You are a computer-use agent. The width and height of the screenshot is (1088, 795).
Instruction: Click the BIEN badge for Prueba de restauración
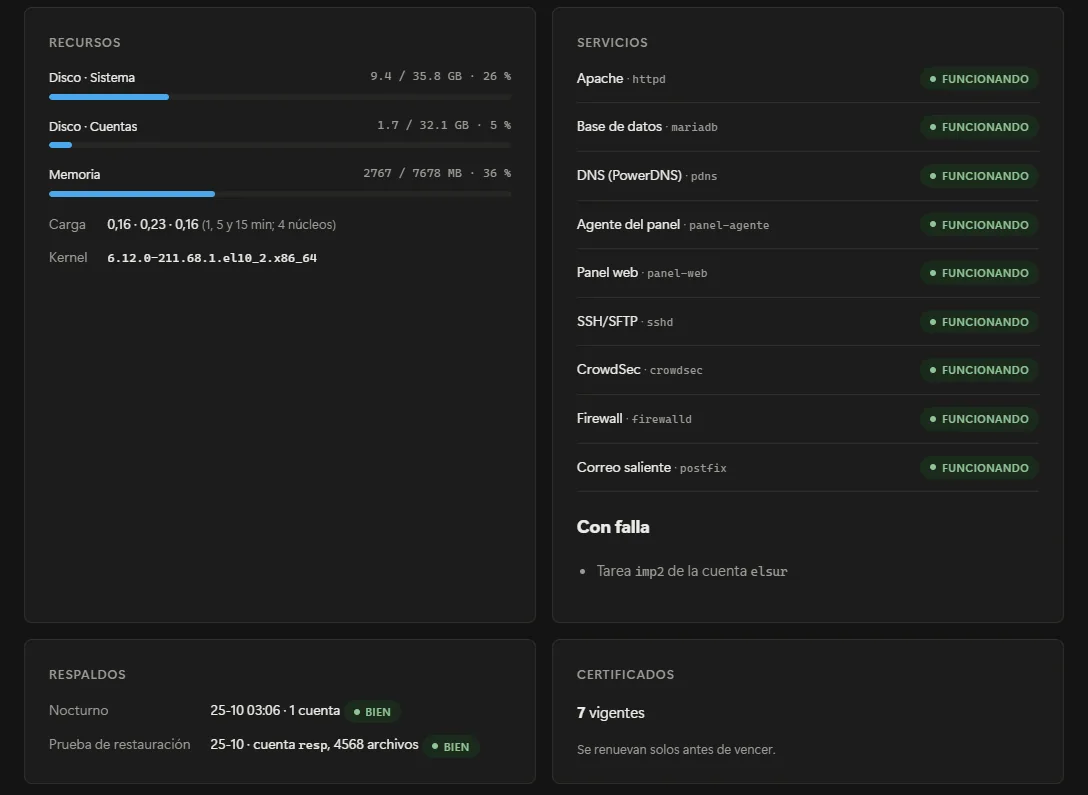pos(451,746)
